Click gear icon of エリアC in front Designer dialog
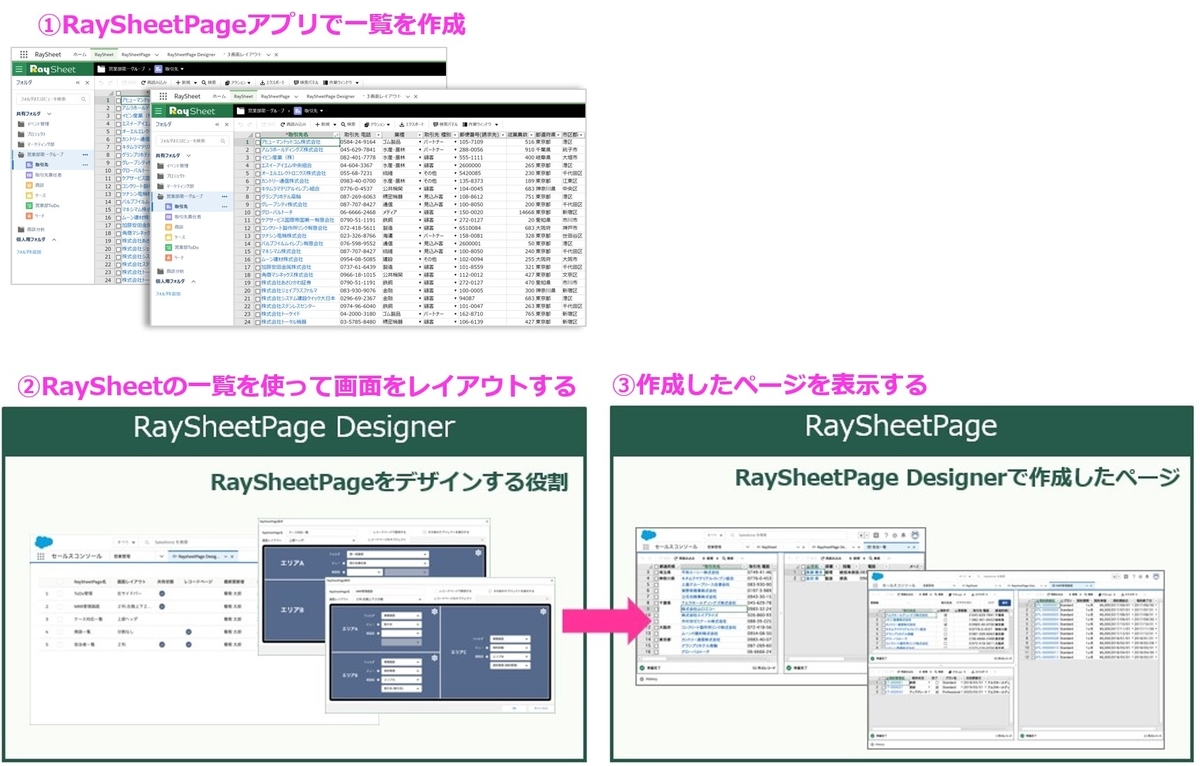Viewport: 1200px width, 766px height. [x=543, y=612]
